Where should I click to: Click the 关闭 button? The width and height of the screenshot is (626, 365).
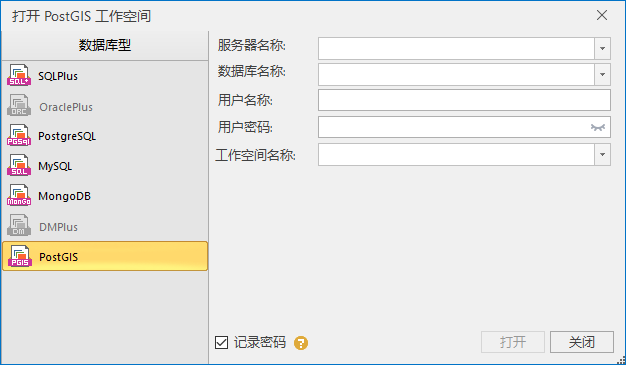pyautogui.click(x=582, y=342)
